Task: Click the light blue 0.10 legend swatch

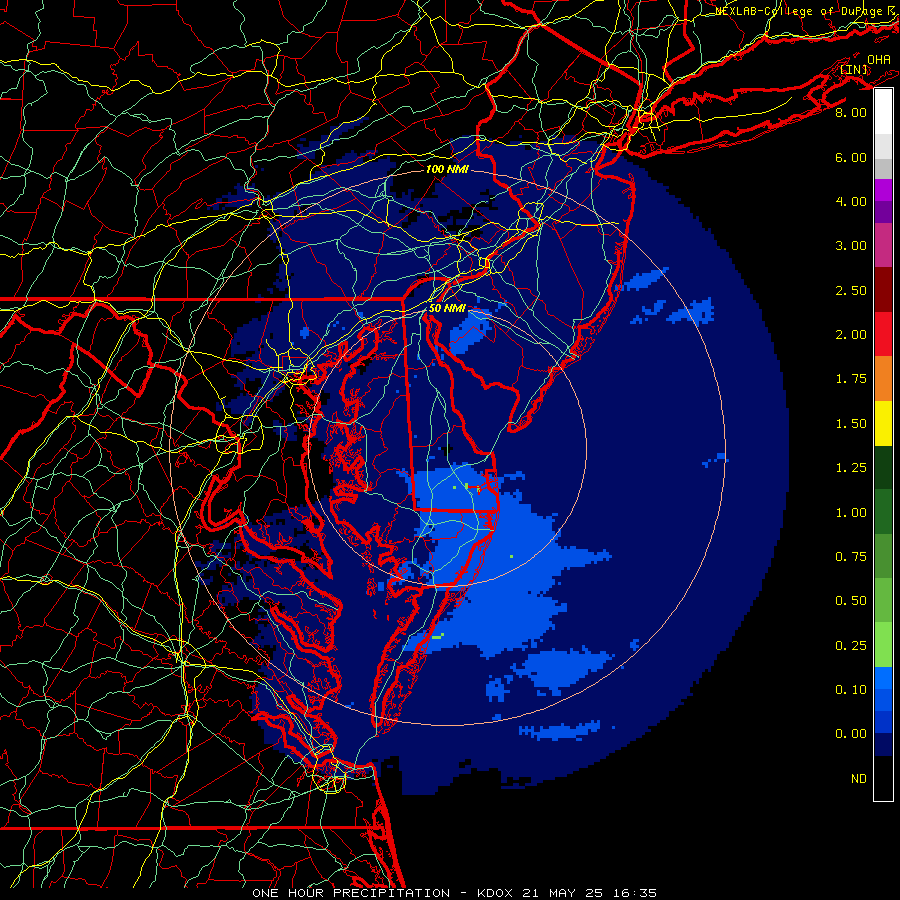Action: click(883, 678)
